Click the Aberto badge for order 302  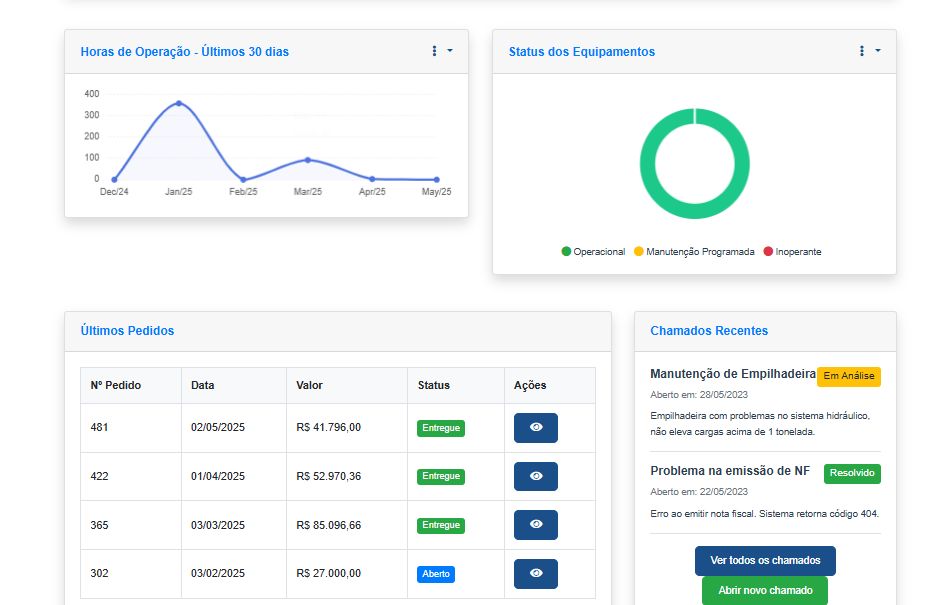(436, 574)
